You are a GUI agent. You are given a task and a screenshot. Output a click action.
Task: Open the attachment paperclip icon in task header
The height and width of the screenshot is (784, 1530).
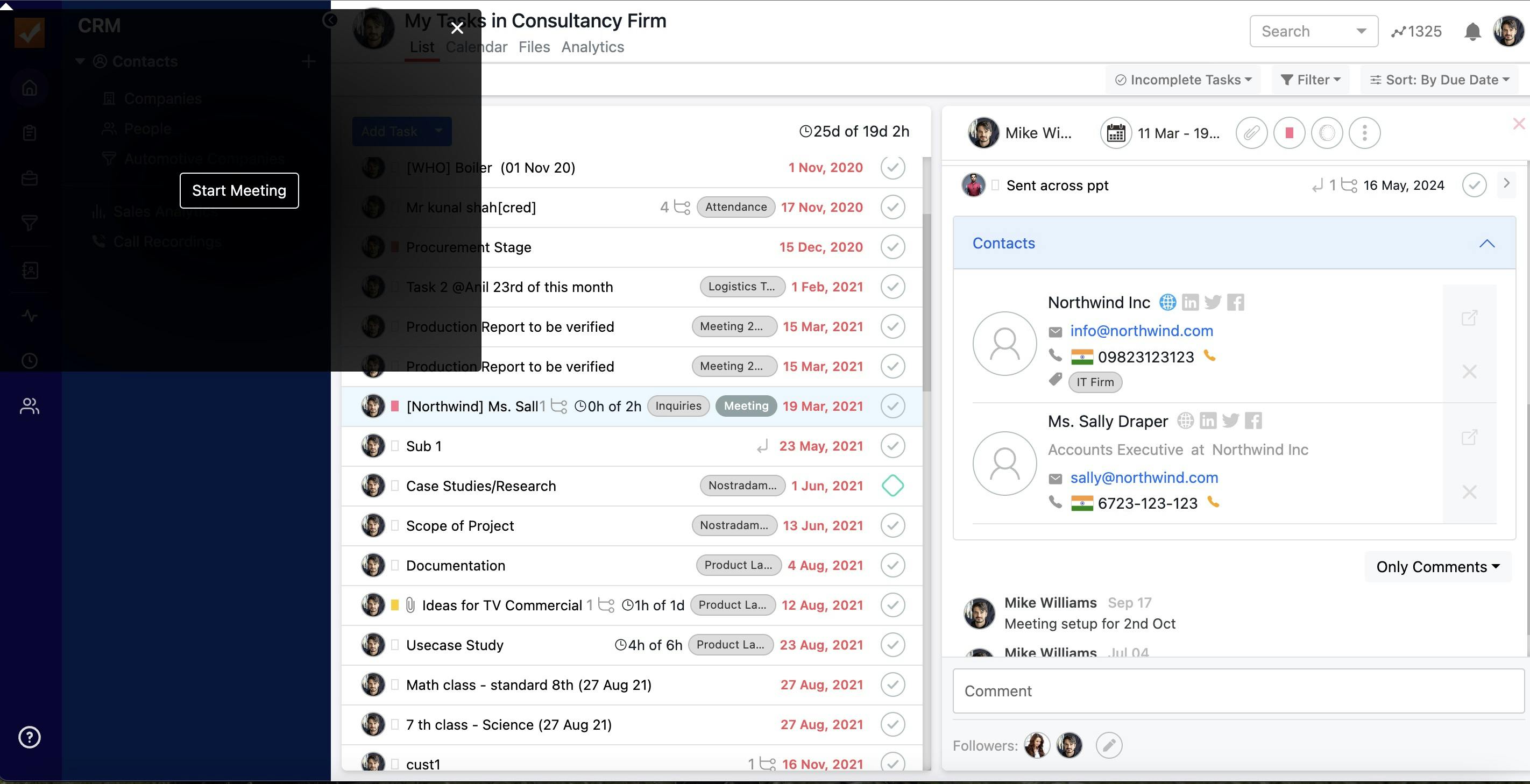click(x=1251, y=133)
